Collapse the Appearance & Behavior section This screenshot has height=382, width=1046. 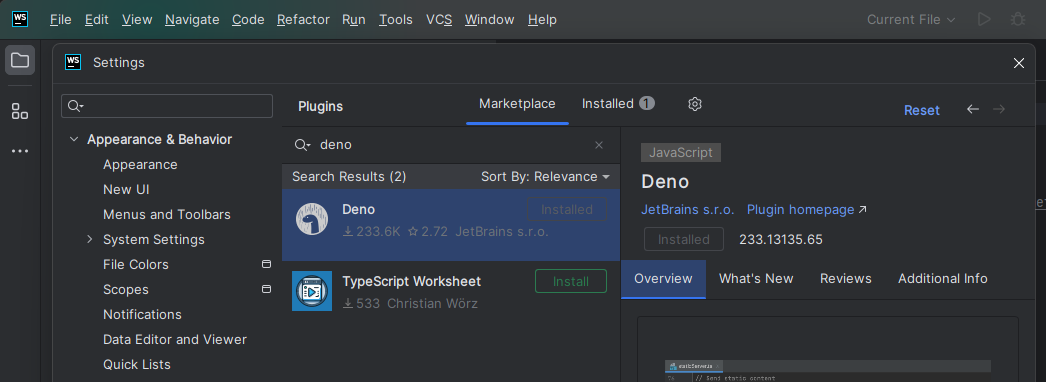pyautogui.click(x=73, y=139)
